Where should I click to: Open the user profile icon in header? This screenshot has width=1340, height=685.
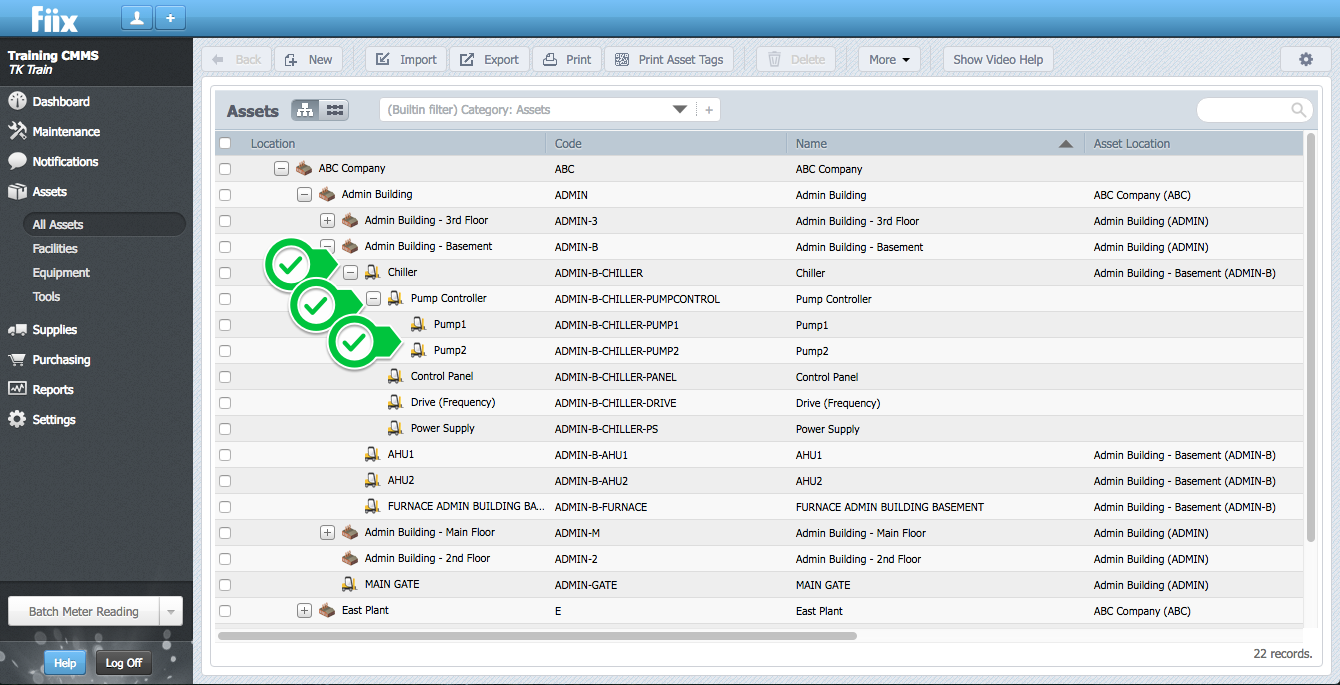pos(136,17)
